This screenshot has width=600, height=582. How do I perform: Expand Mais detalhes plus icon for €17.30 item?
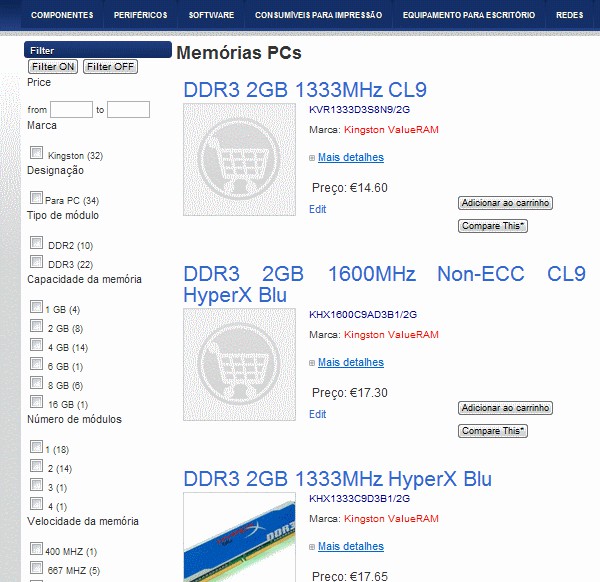click(x=312, y=363)
